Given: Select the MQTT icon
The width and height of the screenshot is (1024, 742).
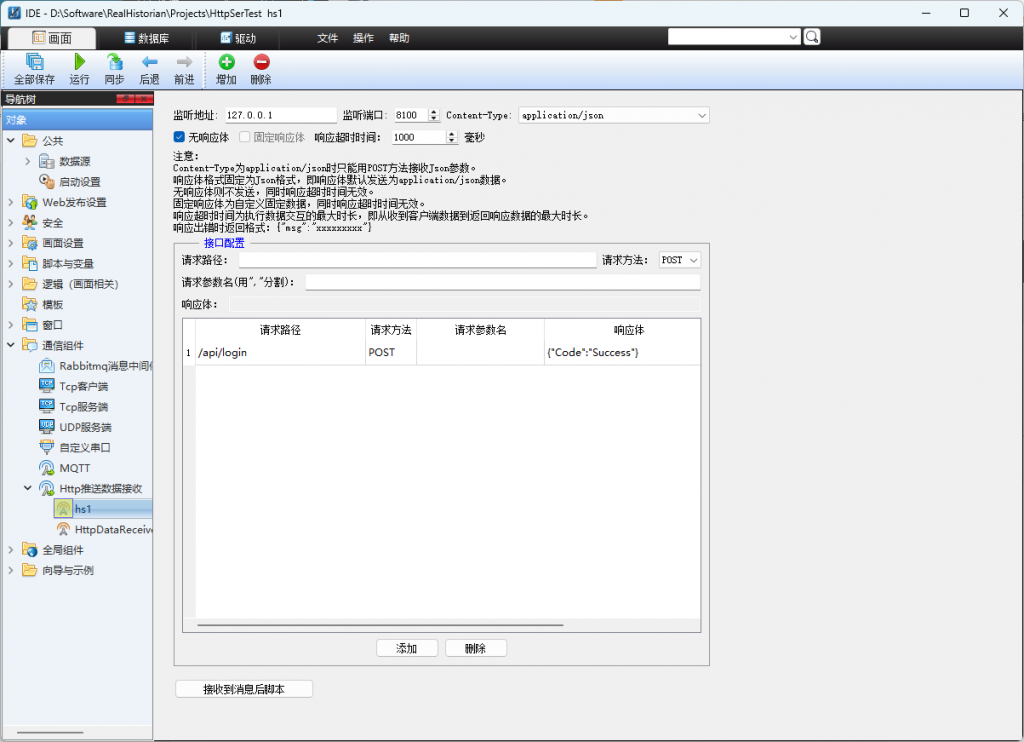Looking at the screenshot, I should pos(46,468).
